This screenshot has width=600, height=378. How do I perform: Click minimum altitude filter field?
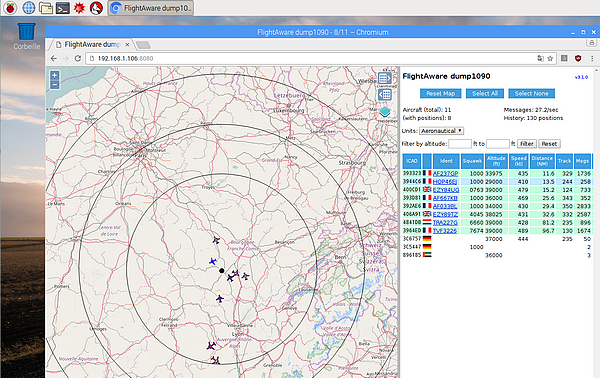[460, 144]
